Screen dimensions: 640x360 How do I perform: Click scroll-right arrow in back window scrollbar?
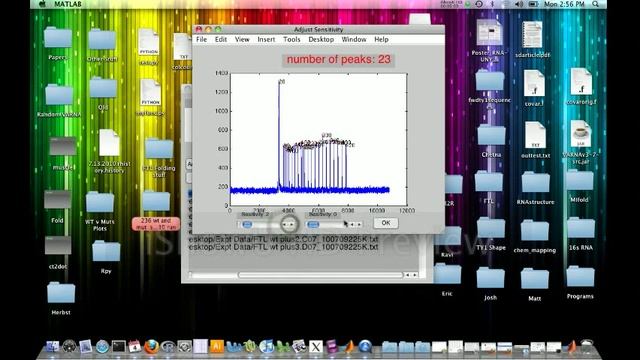click(x=415, y=275)
